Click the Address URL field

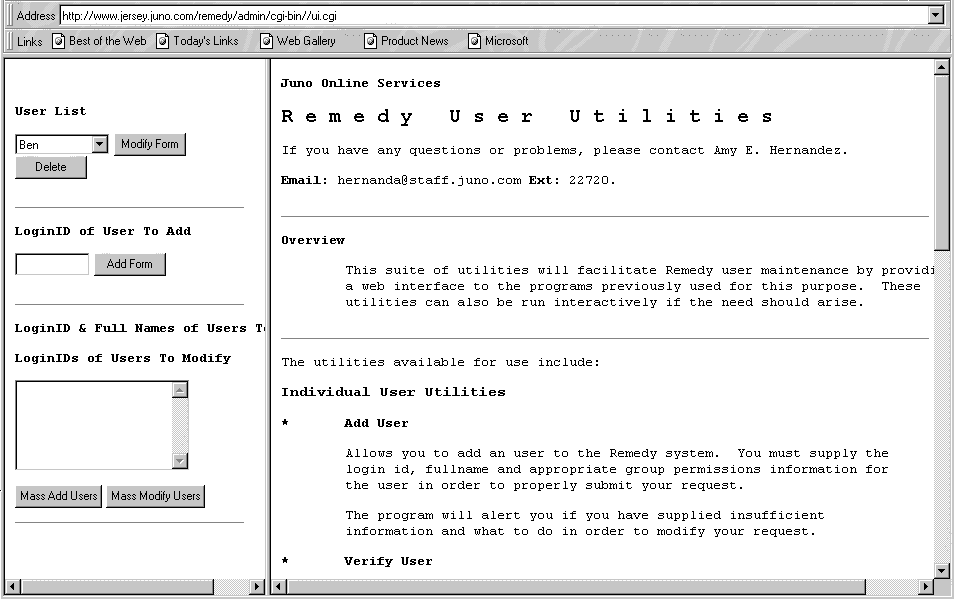coord(495,15)
